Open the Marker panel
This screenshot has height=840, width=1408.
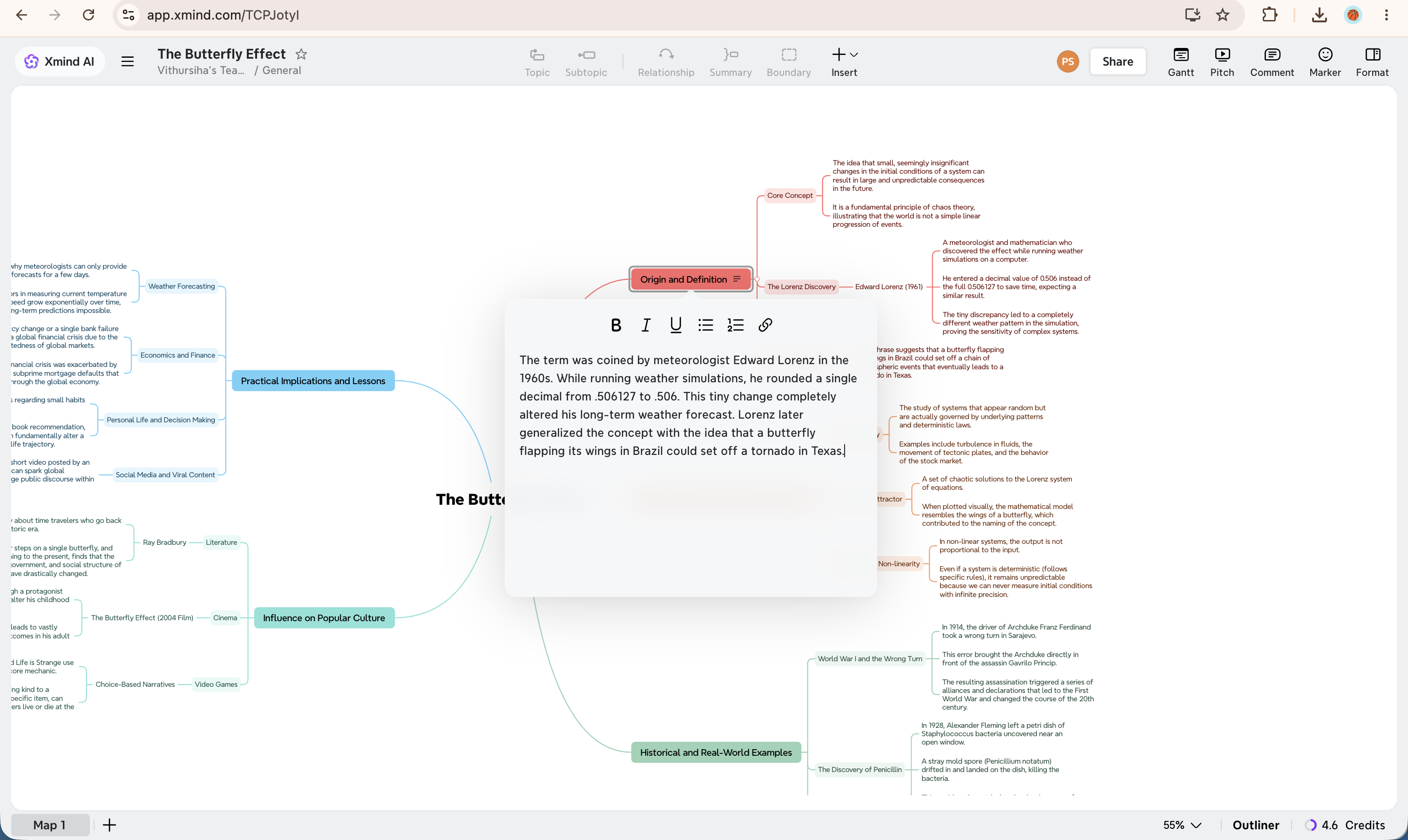coord(1326,62)
